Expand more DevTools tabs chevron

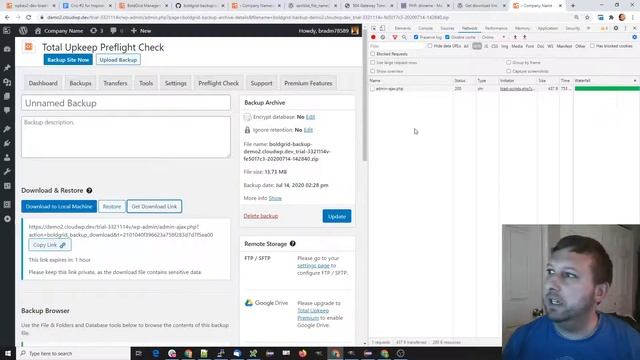point(588,28)
